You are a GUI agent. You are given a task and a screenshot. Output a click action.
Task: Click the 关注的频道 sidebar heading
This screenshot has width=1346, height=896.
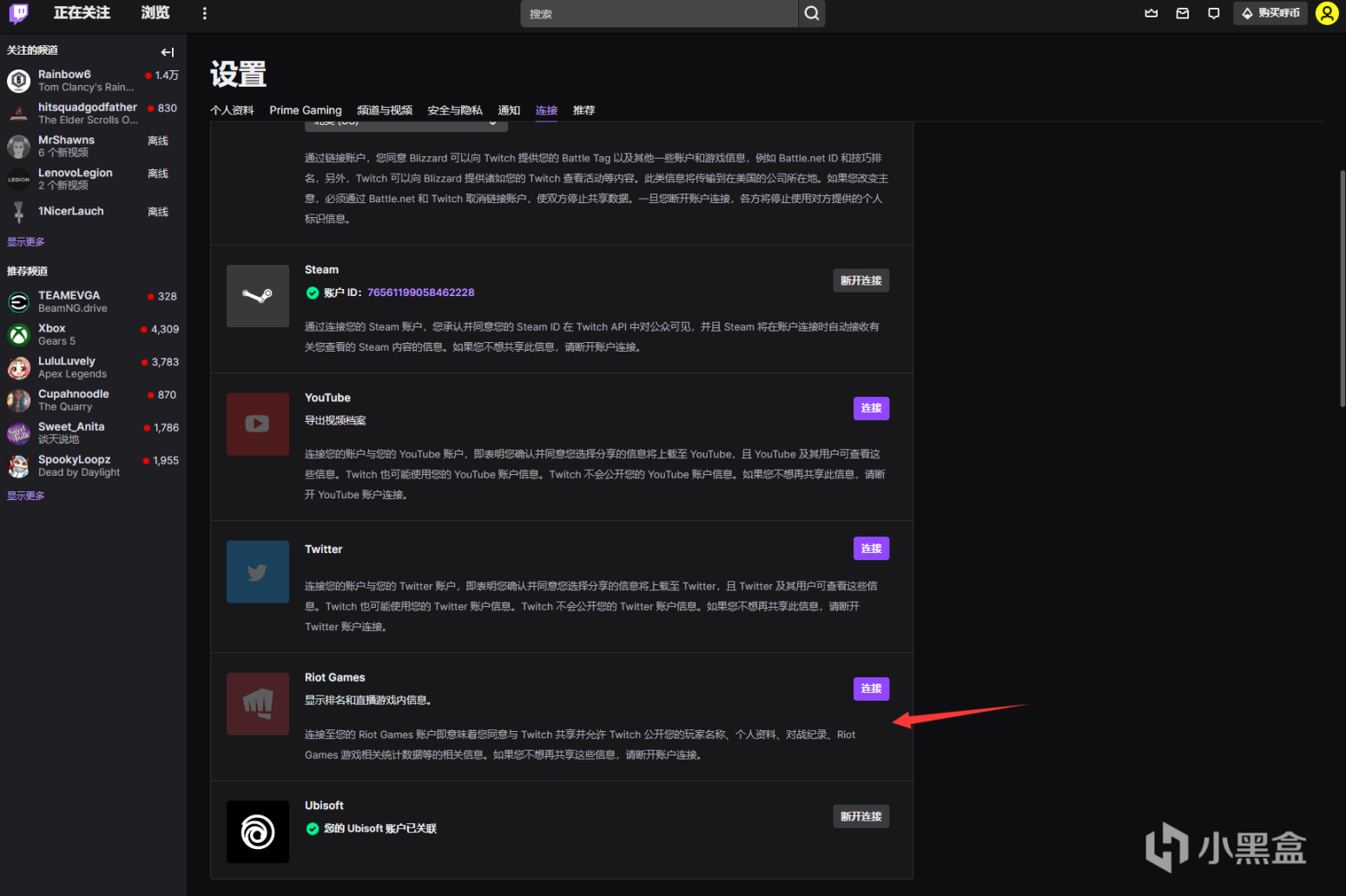click(32, 50)
